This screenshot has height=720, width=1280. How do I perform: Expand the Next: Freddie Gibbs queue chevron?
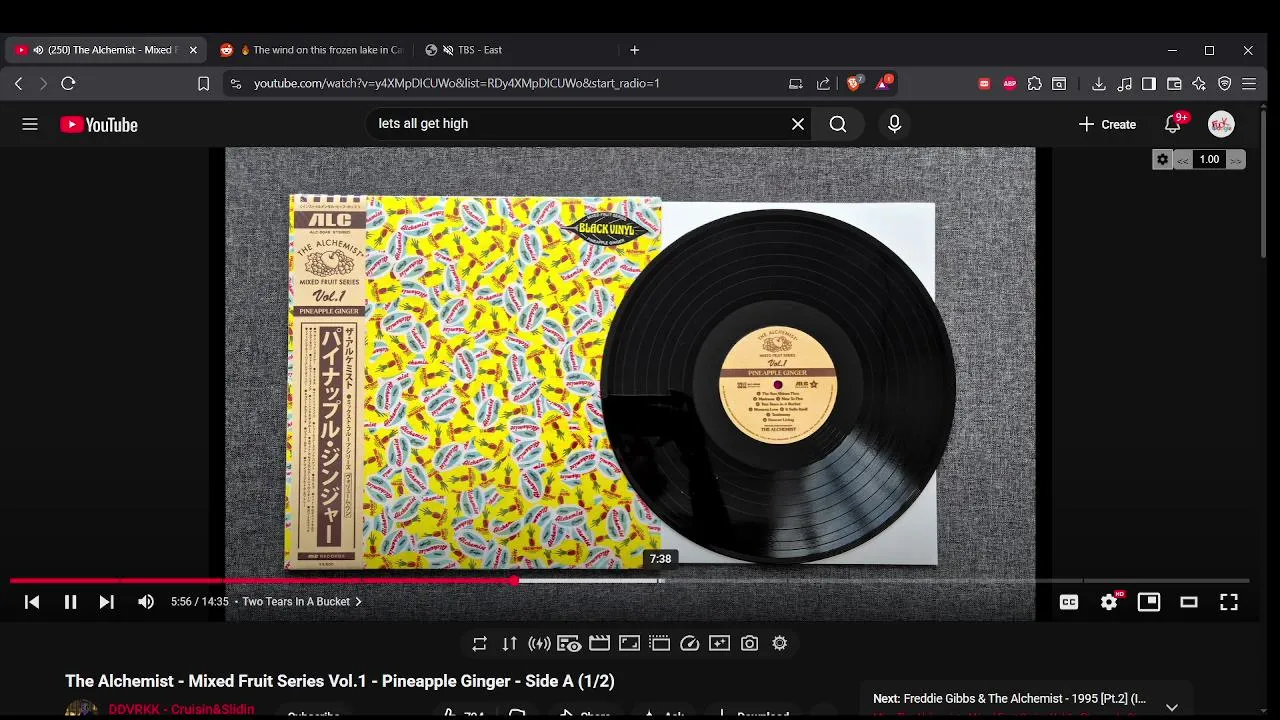(x=1172, y=706)
